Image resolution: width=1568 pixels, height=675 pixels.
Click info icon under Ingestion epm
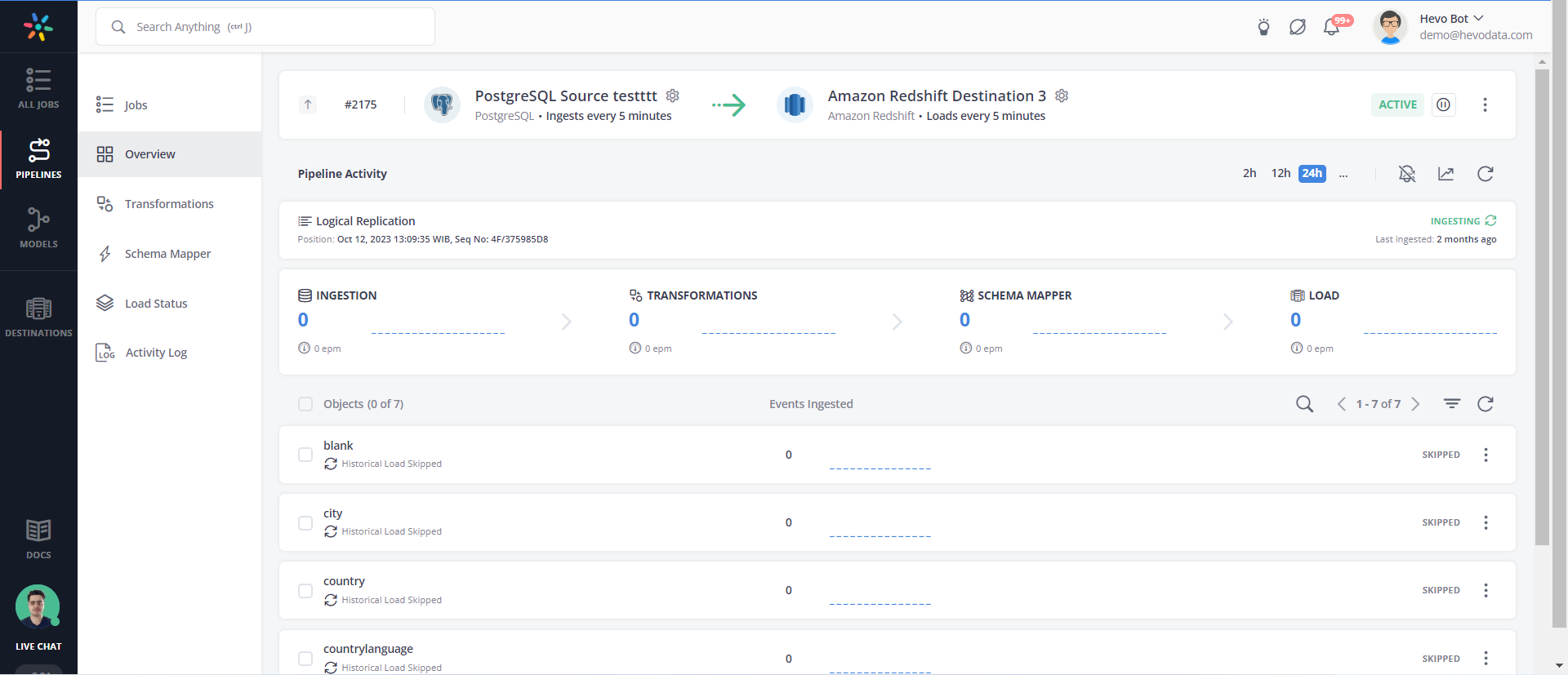click(x=305, y=348)
